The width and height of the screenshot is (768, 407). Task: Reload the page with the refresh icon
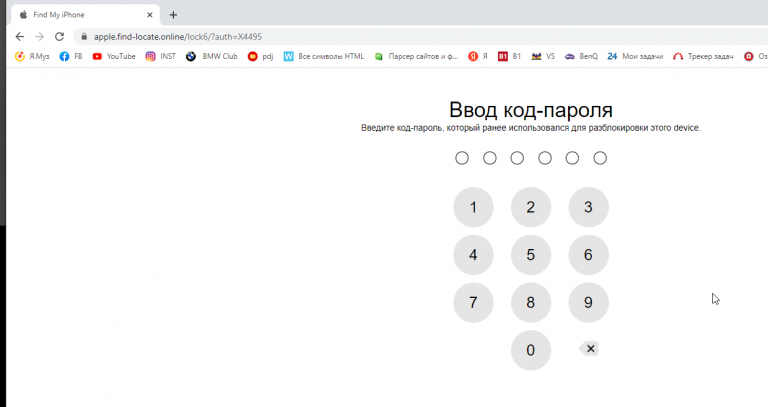pyautogui.click(x=59, y=36)
